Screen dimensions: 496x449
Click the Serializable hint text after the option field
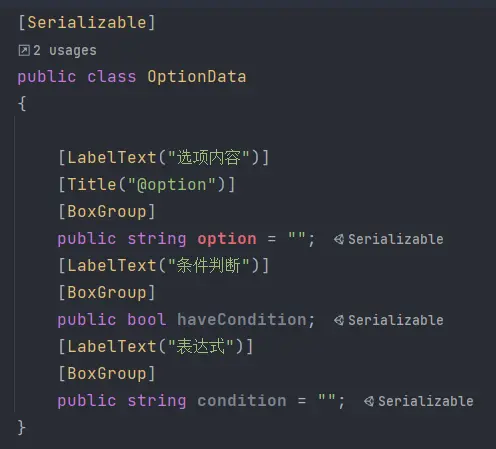point(396,239)
